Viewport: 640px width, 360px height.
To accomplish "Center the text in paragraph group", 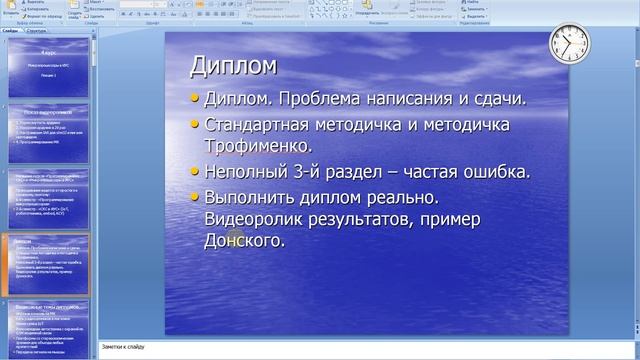I will (207, 14).
